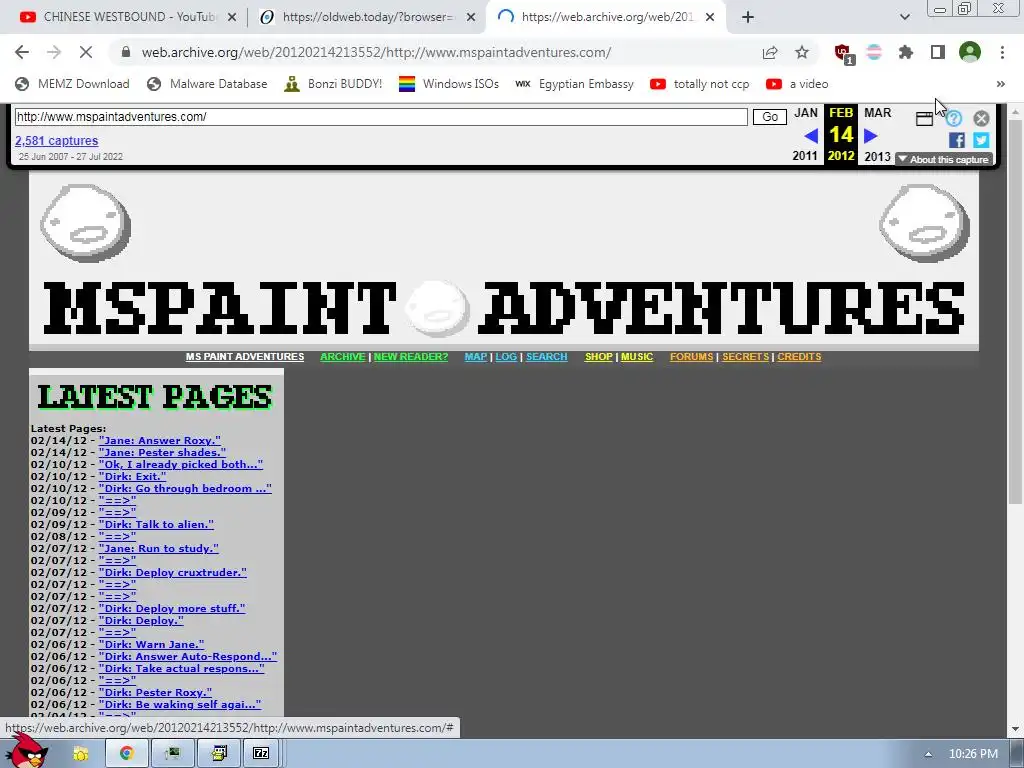The image size is (1024, 768).
Task: Open "Jane: Answer Roxy." page link
Action: tap(160, 441)
